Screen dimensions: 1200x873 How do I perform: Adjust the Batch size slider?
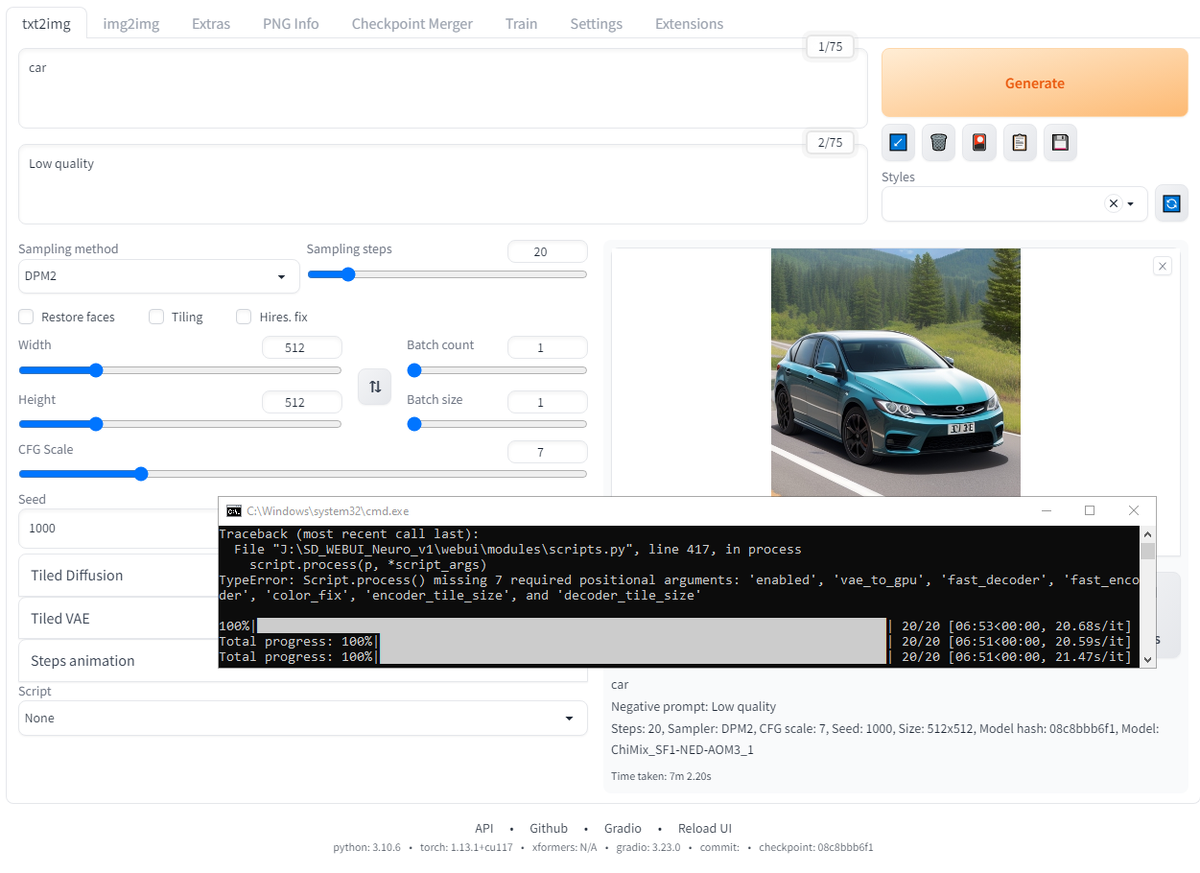click(497, 424)
